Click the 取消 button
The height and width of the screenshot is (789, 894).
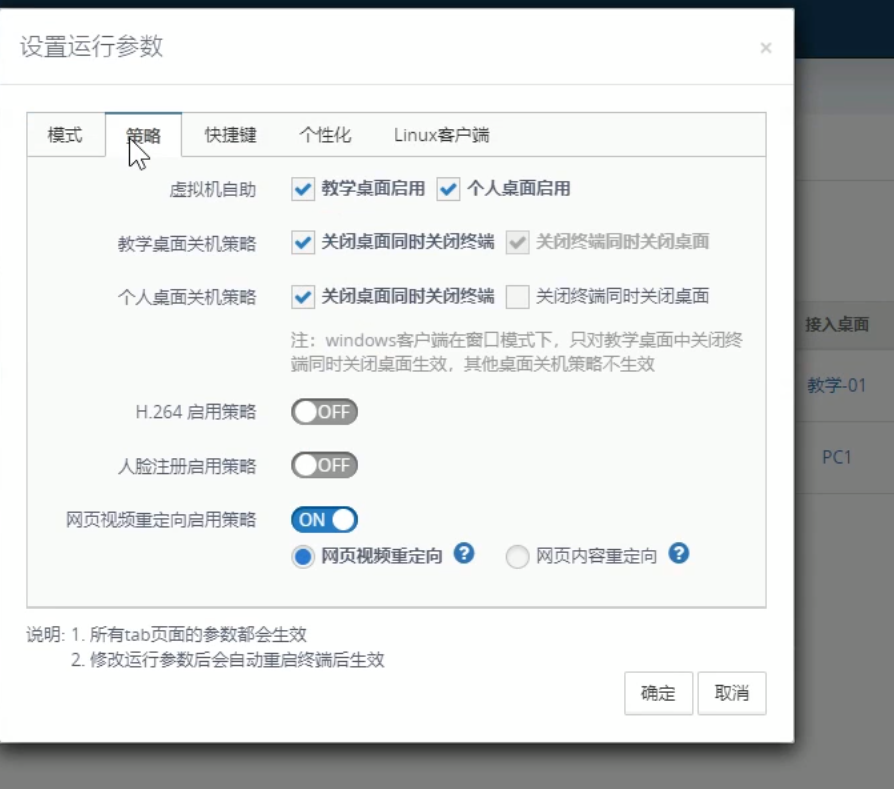(732, 693)
